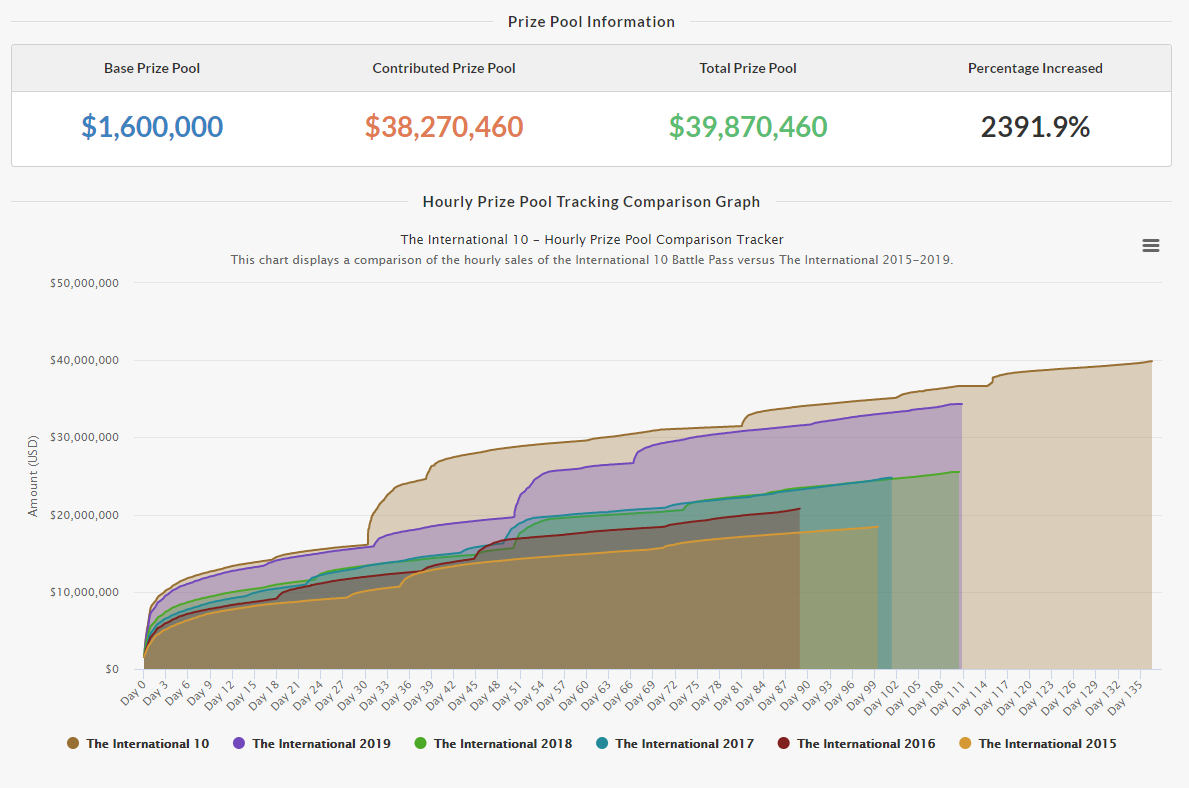
Task: Toggle The International 2016 legend series
Action: [x=856, y=743]
